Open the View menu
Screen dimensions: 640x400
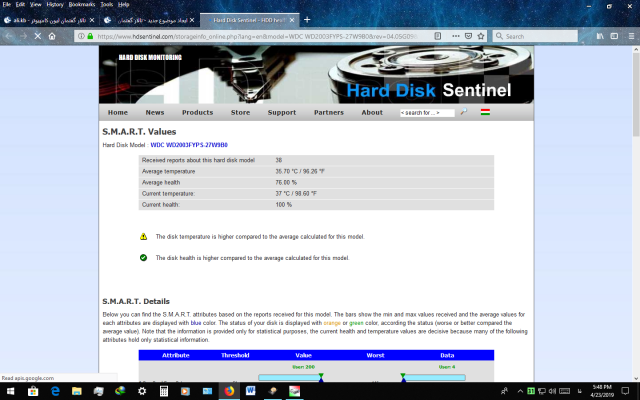pos(36,4)
